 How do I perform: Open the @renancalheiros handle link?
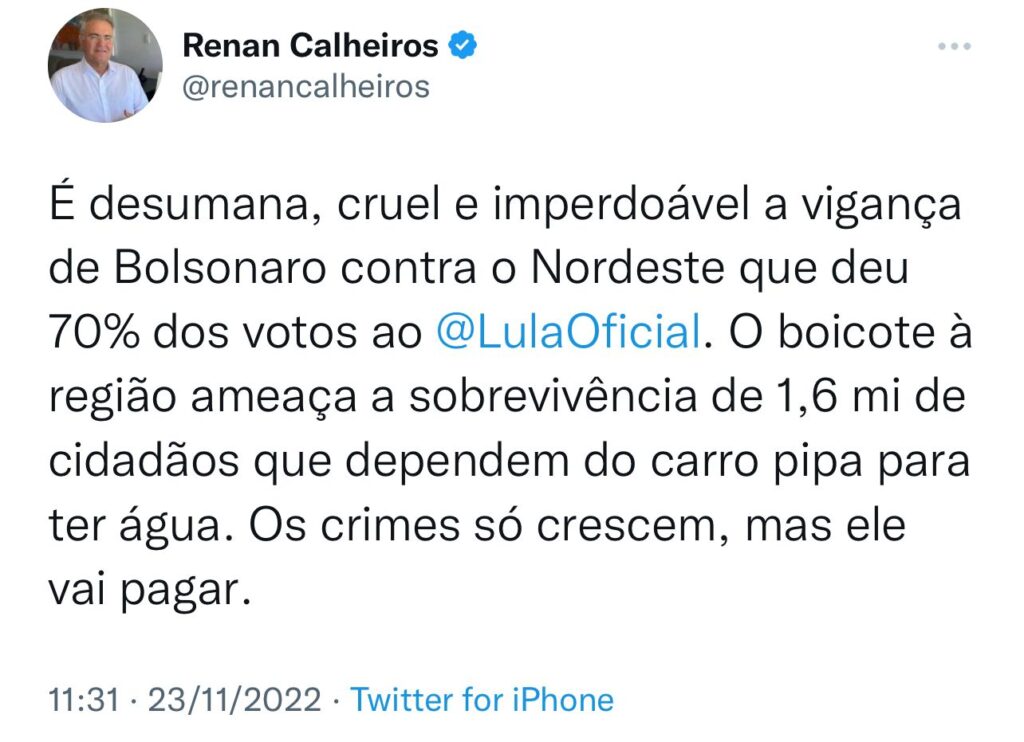pos(304,87)
